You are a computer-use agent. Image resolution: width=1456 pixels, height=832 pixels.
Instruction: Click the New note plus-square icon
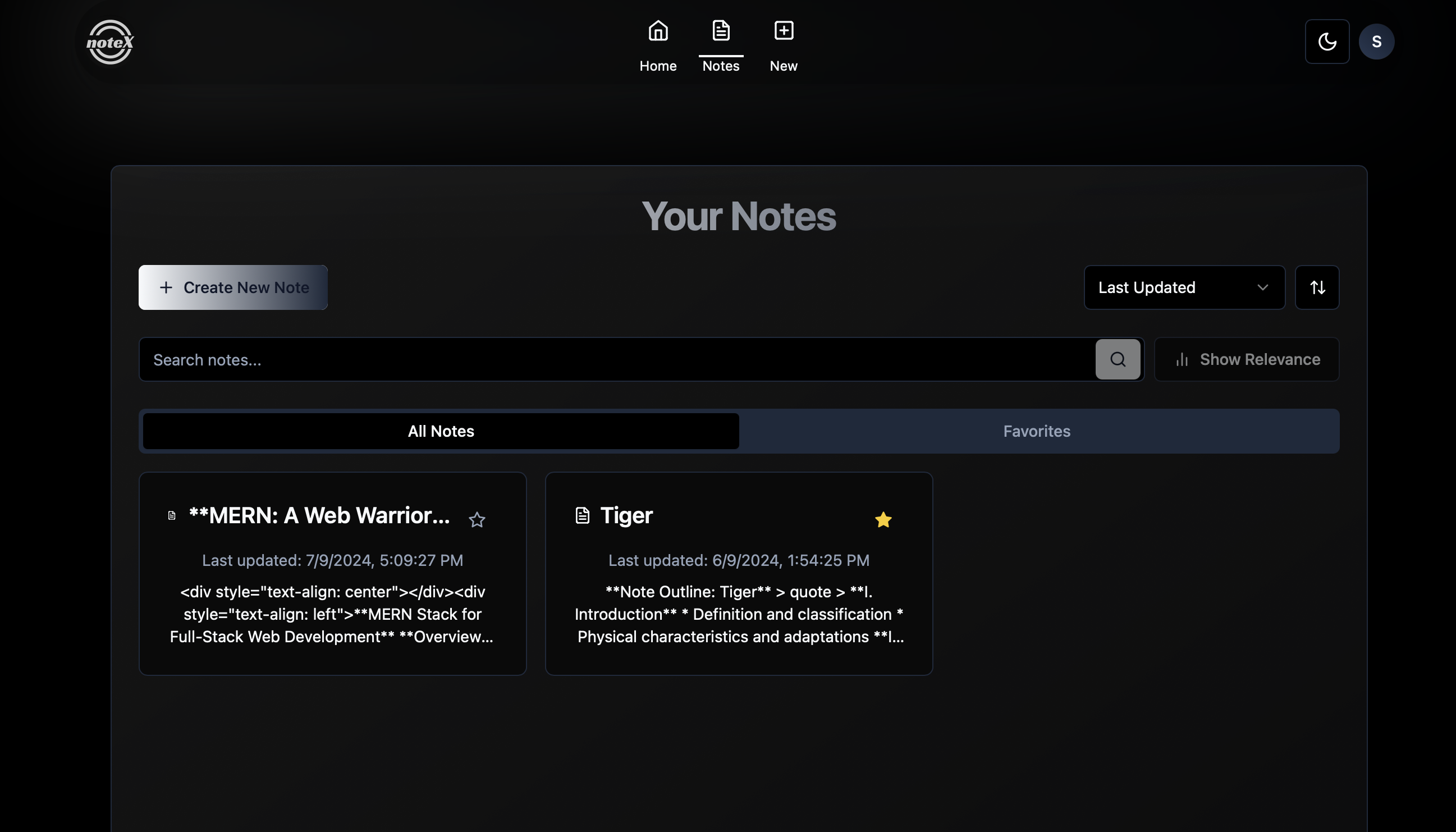(783, 30)
